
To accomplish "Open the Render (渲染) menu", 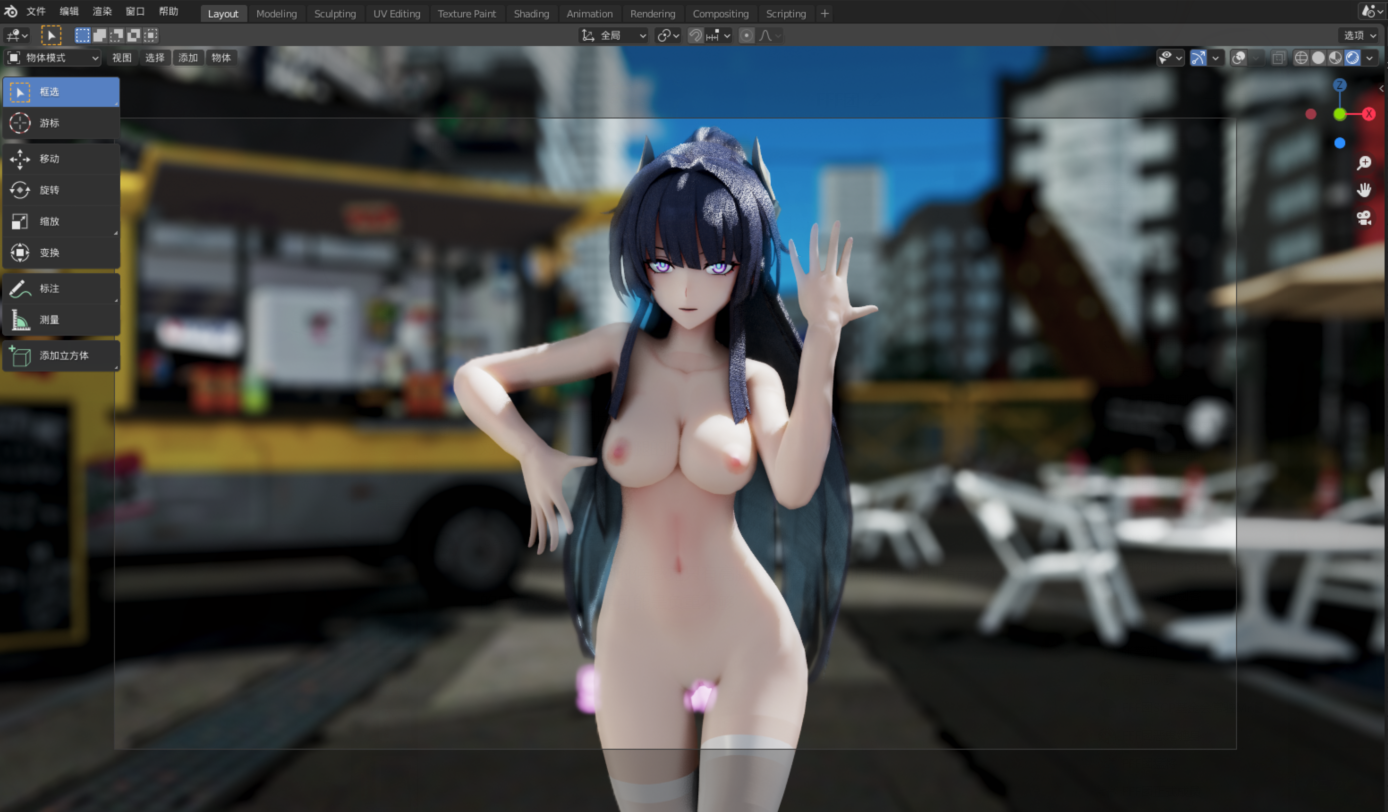I will point(102,12).
